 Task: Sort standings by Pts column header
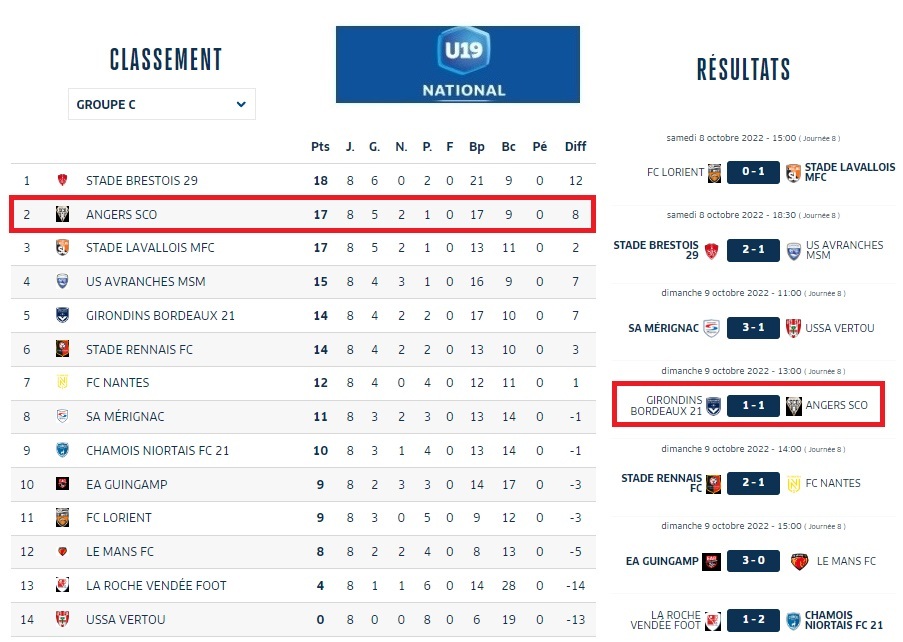click(x=320, y=147)
